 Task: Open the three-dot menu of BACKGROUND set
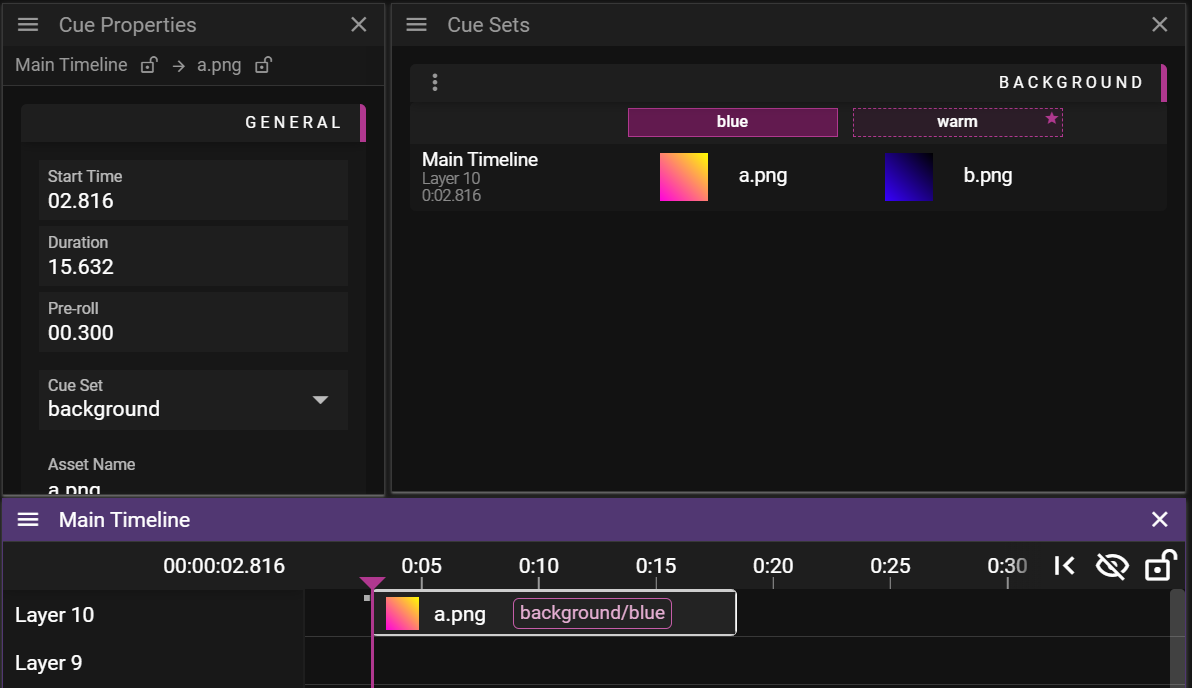coord(435,82)
